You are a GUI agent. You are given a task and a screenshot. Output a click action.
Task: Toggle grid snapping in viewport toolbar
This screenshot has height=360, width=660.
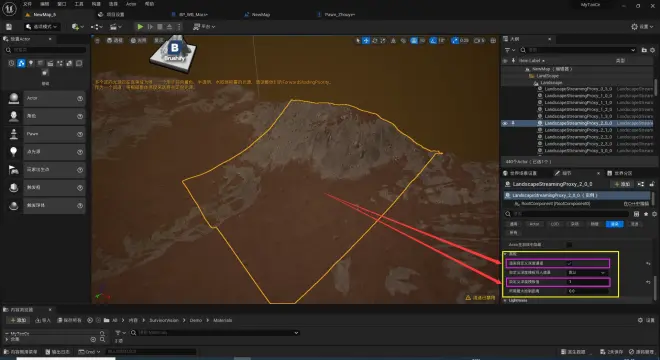pos(414,40)
